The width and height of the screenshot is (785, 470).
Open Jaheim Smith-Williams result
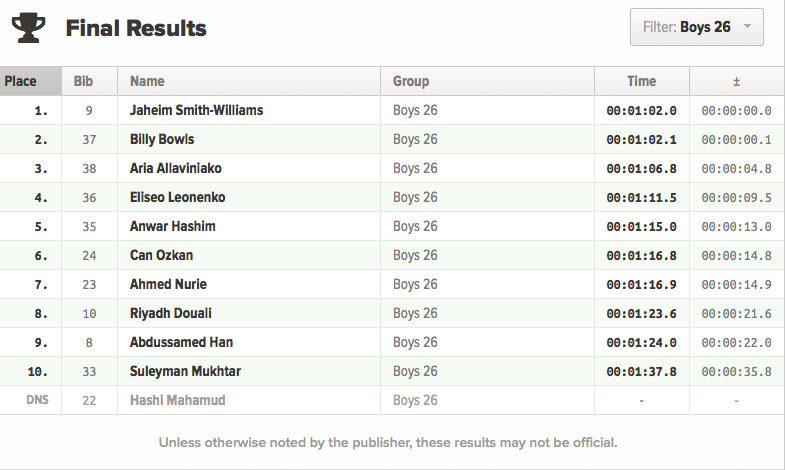pyautogui.click(x=196, y=110)
